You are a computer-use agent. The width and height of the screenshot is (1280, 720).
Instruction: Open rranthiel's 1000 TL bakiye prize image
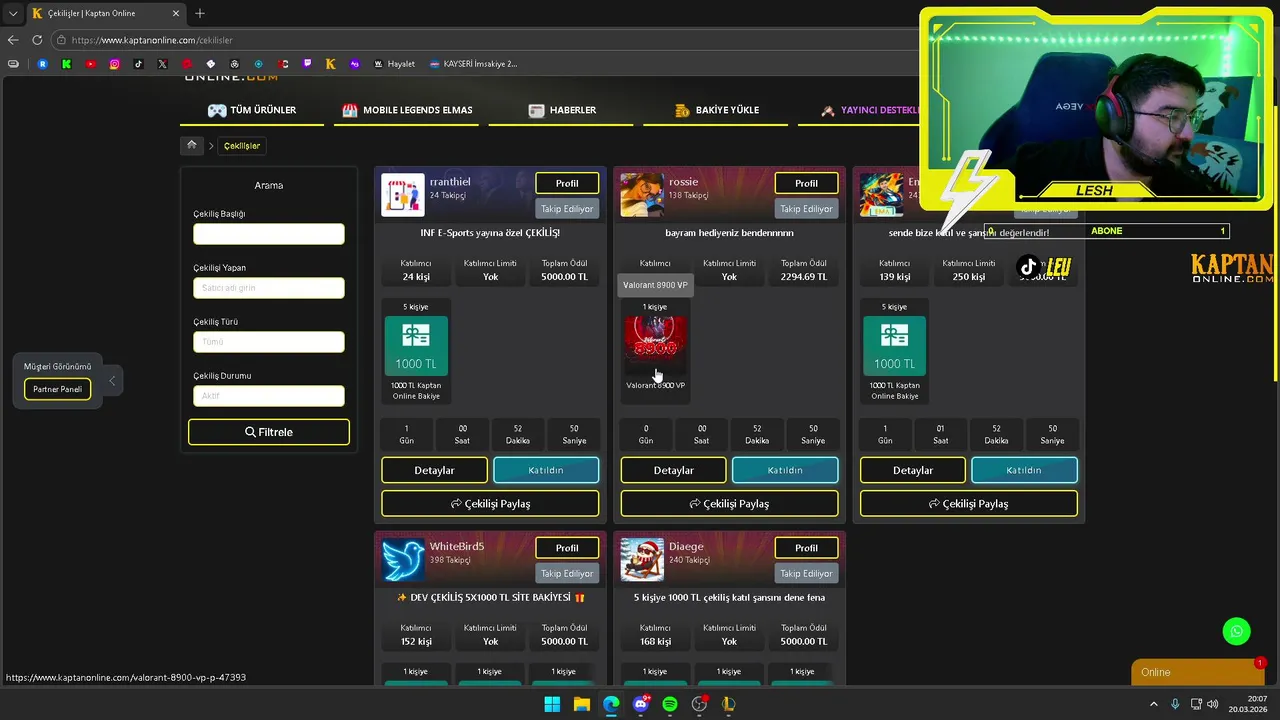coord(416,345)
